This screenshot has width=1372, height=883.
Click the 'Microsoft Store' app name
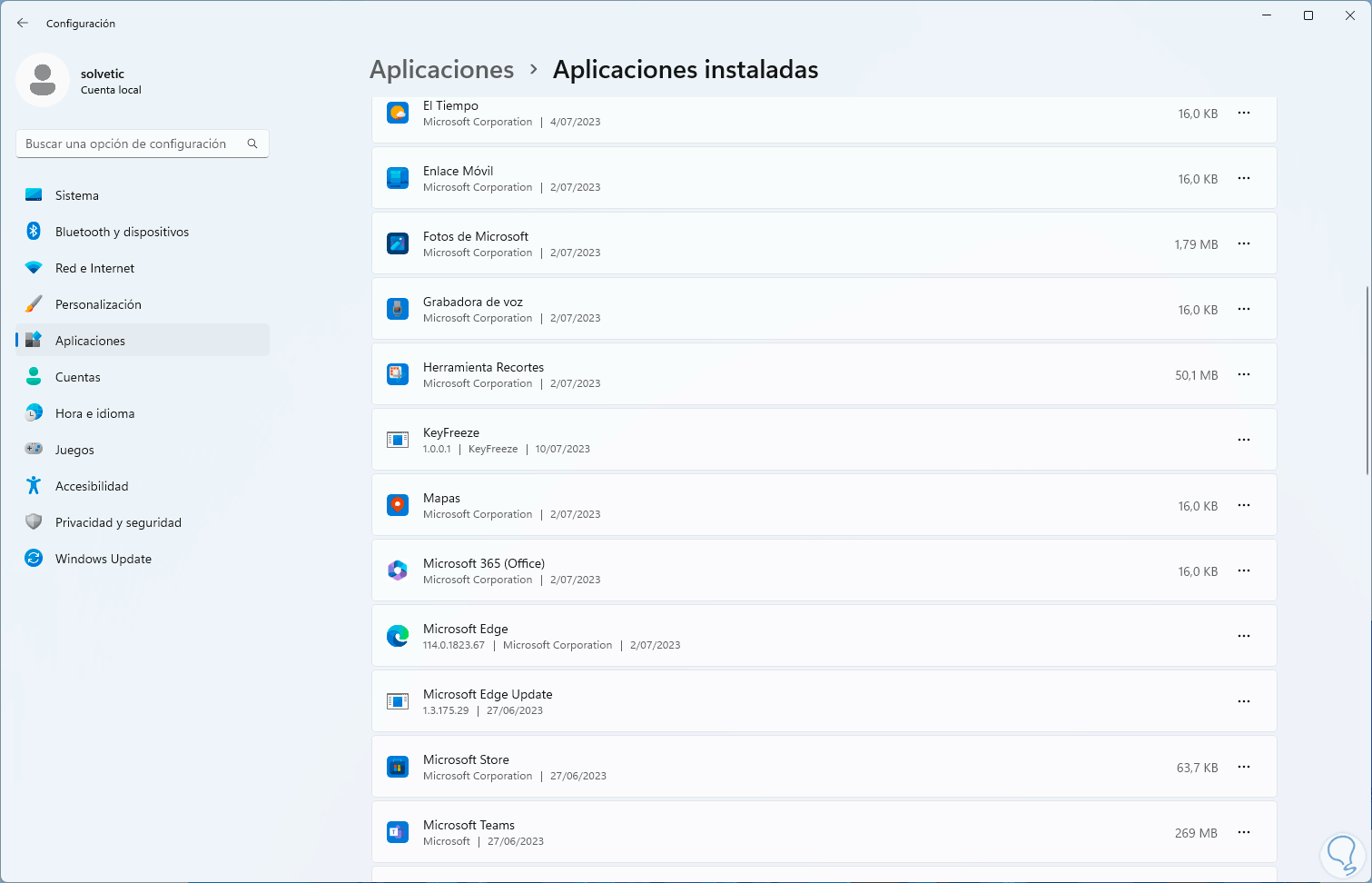[x=466, y=759]
